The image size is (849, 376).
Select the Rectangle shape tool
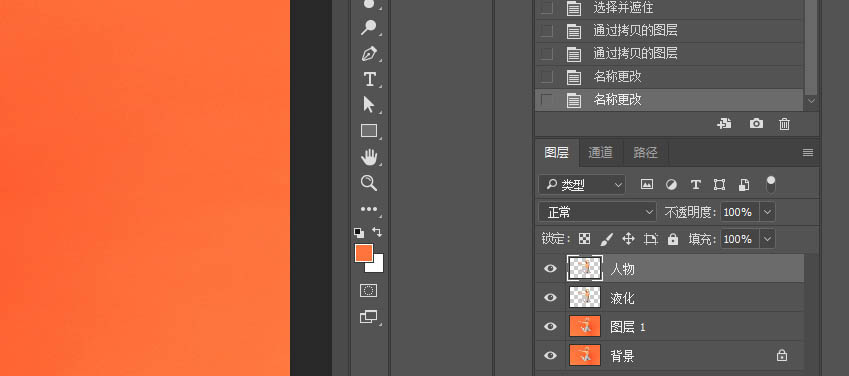coord(369,131)
